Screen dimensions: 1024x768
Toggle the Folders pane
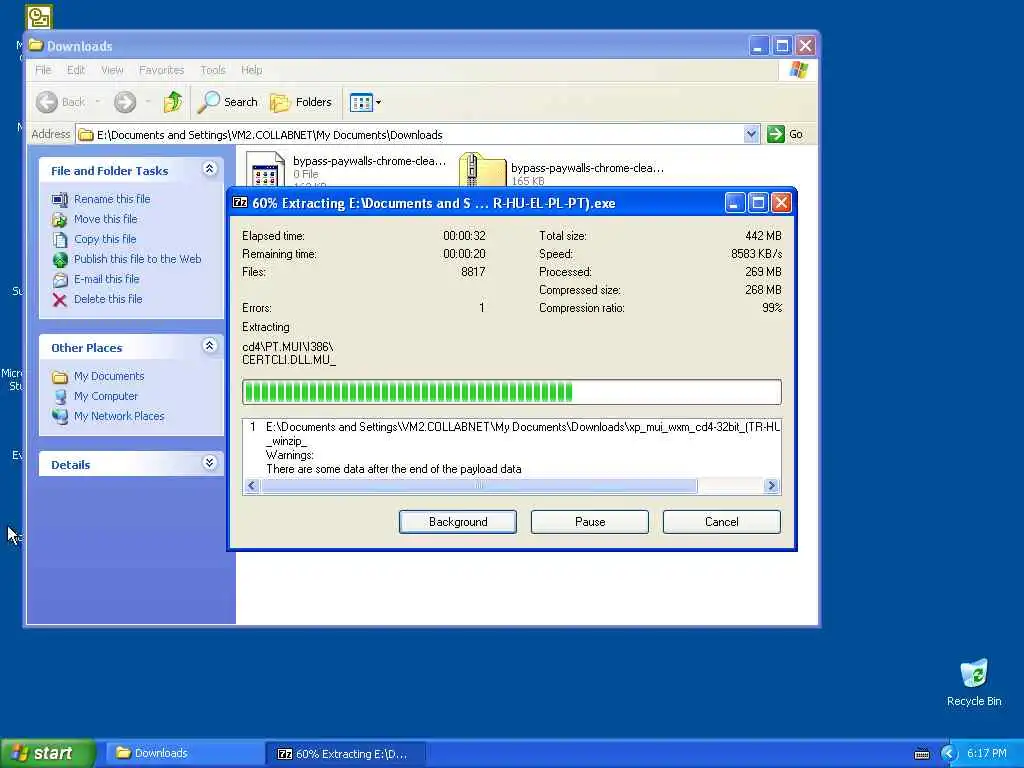(301, 102)
